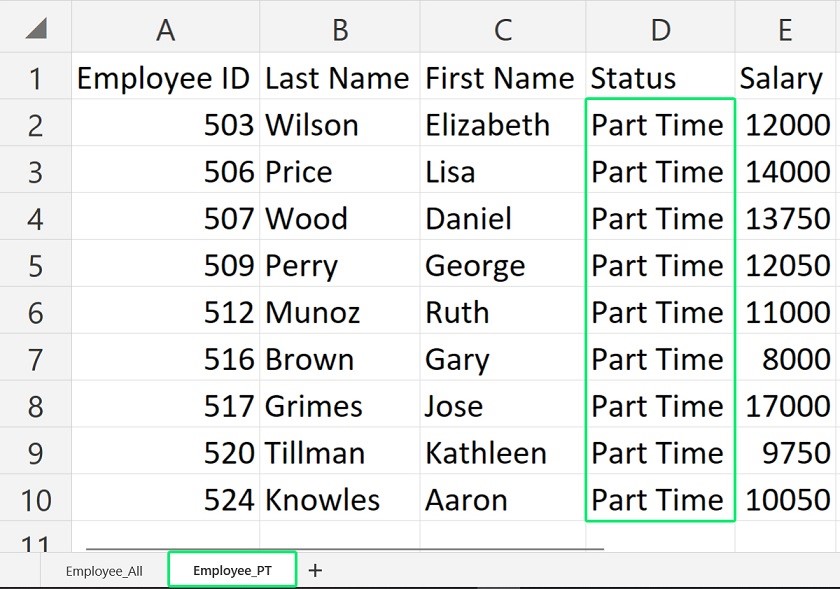Image resolution: width=840 pixels, height=589 pixels.
Task: Click the cell containing Wilson
Action: tap(340, 124)
